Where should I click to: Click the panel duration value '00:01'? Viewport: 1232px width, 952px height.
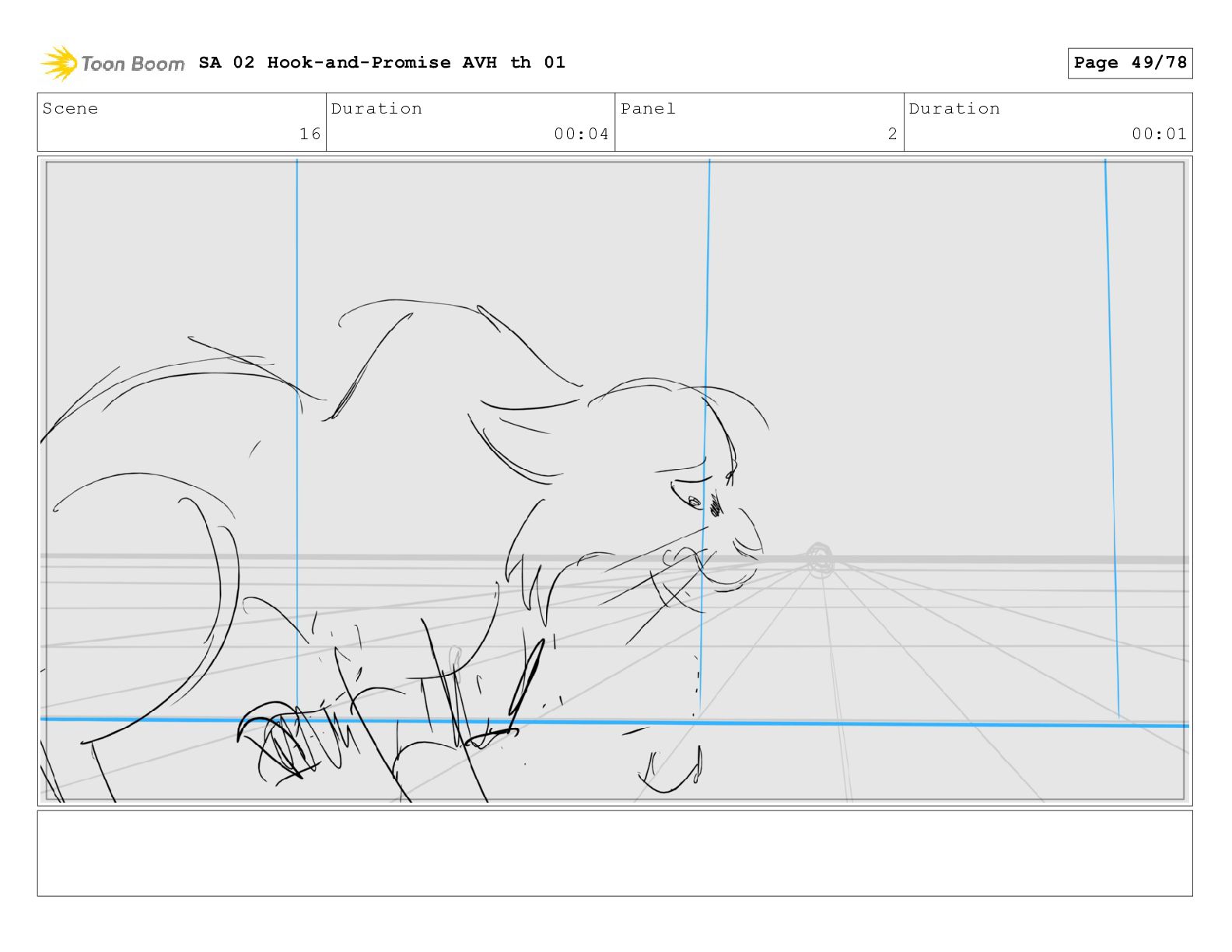click(x=1159, y=134)
